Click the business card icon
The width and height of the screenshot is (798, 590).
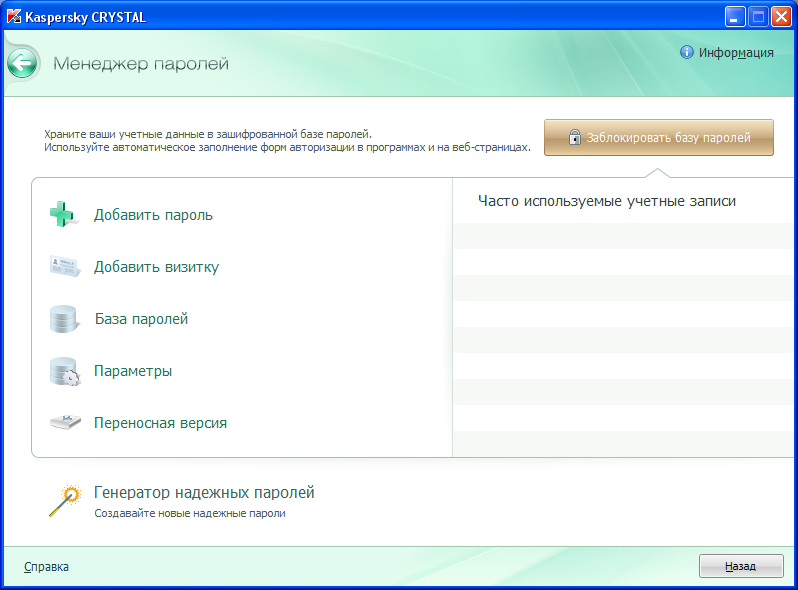pos(65,266)
